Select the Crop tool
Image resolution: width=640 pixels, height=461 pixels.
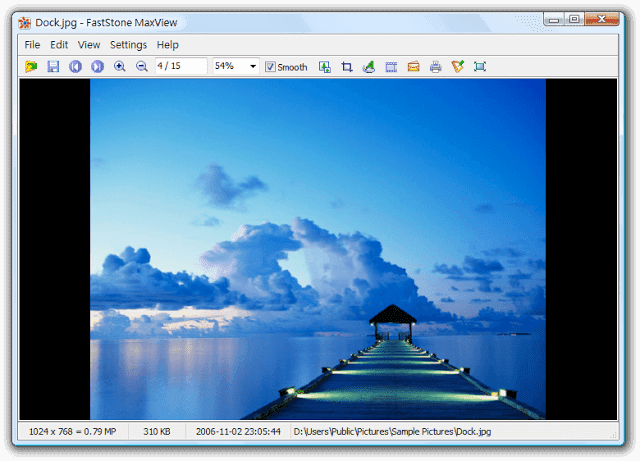pos(347,67)
